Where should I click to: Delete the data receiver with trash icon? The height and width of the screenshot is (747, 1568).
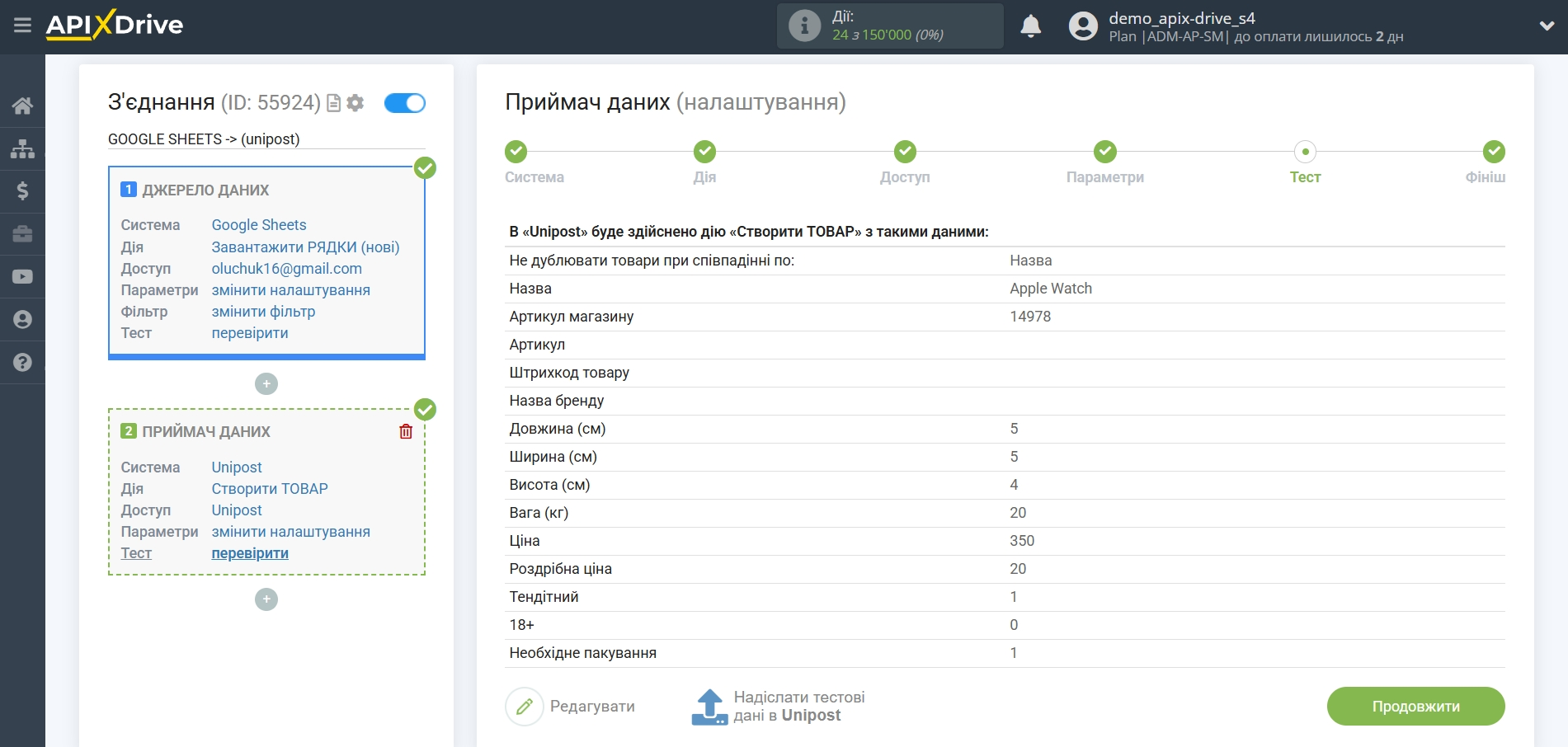406,431
